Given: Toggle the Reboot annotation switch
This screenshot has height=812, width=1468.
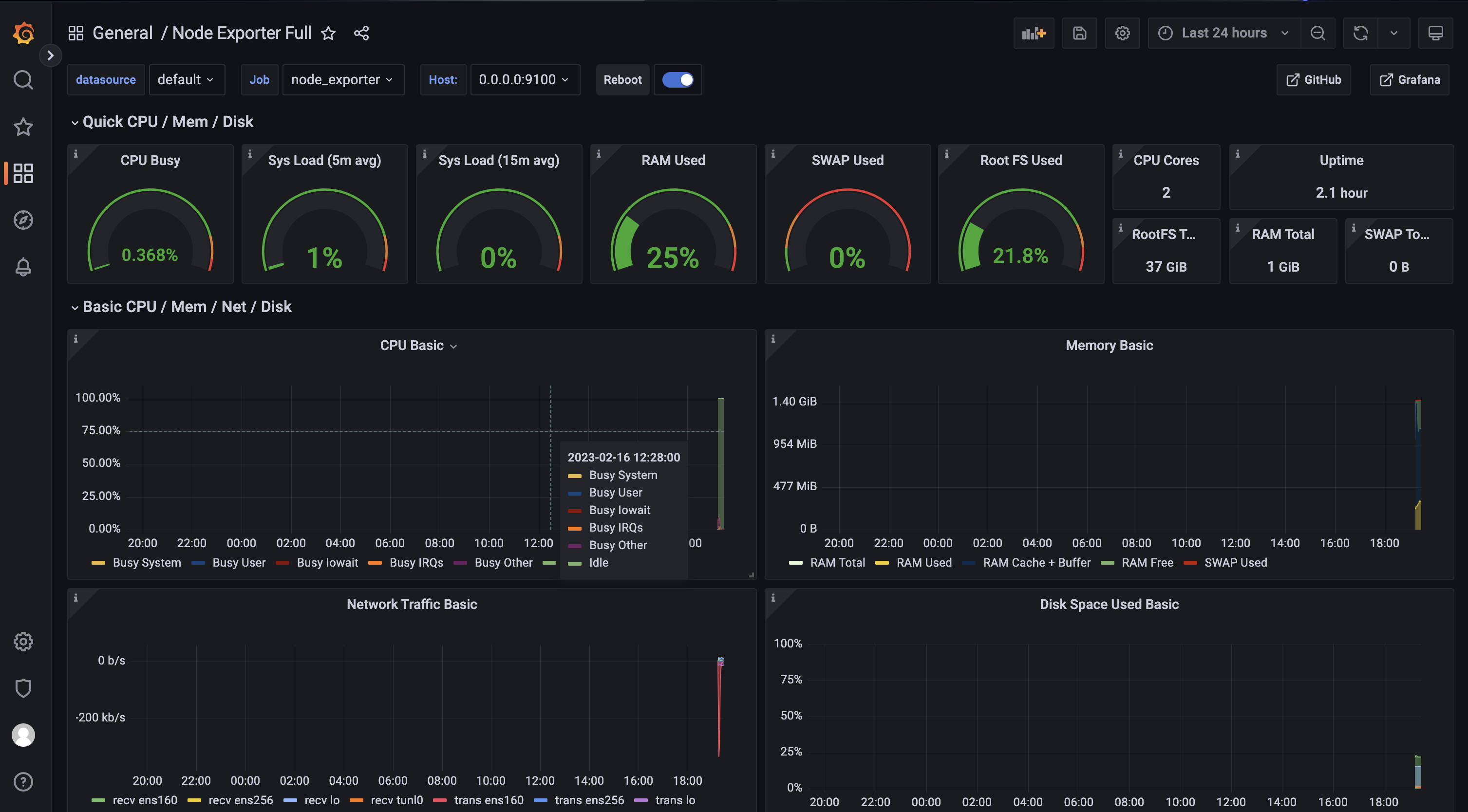Looking at the screenshot, I should [x=678, y=80].
